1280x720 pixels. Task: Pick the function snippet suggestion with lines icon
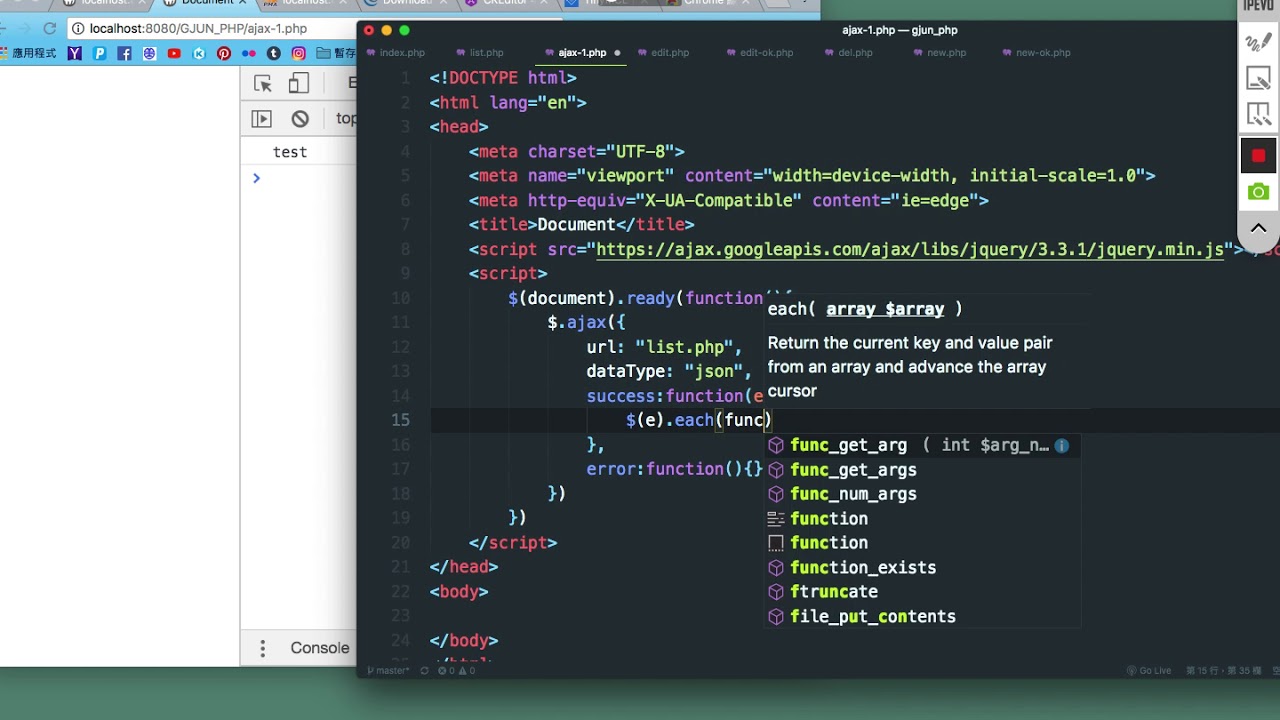[922, 519]
